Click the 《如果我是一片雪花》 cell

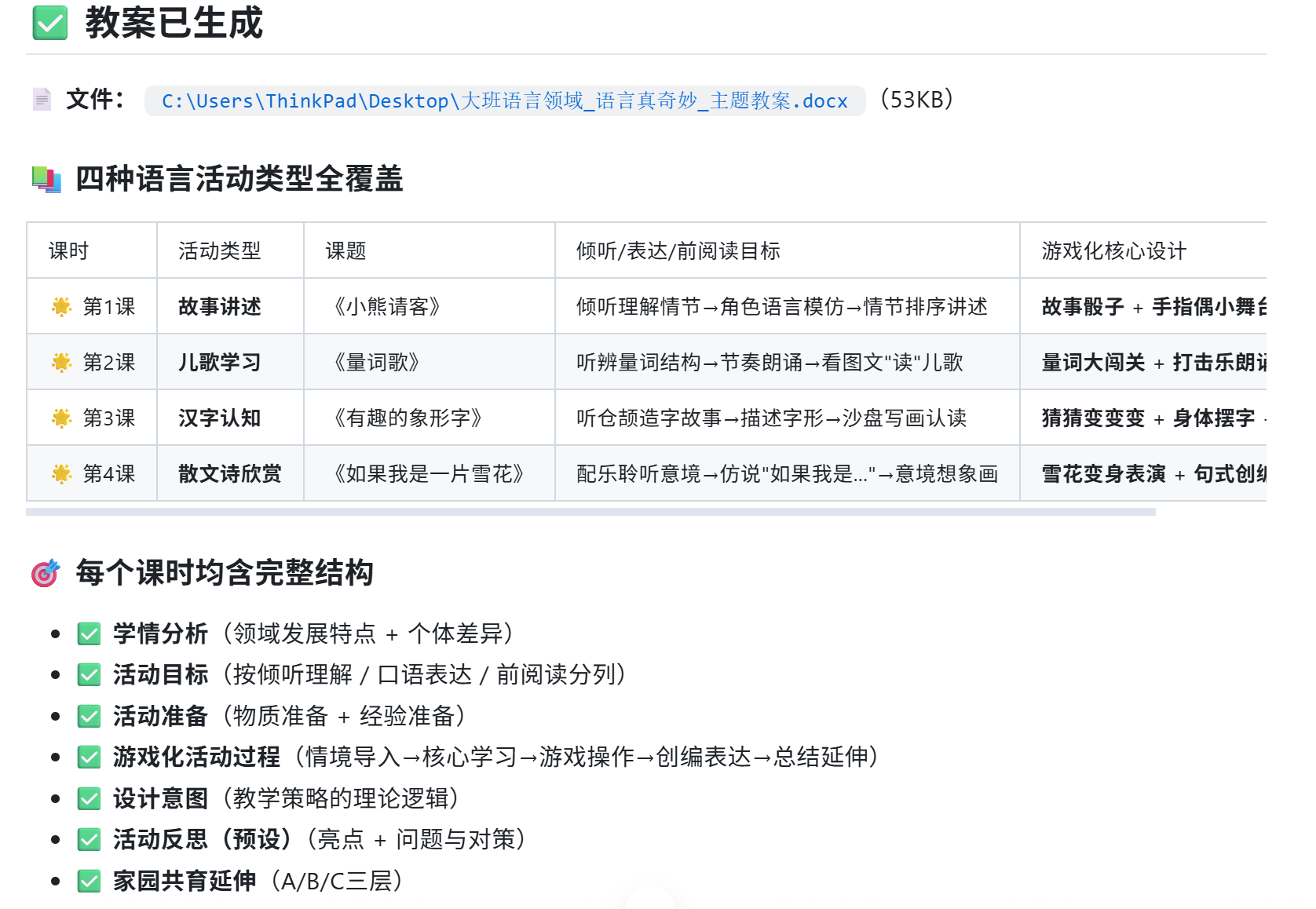(429, 473)
